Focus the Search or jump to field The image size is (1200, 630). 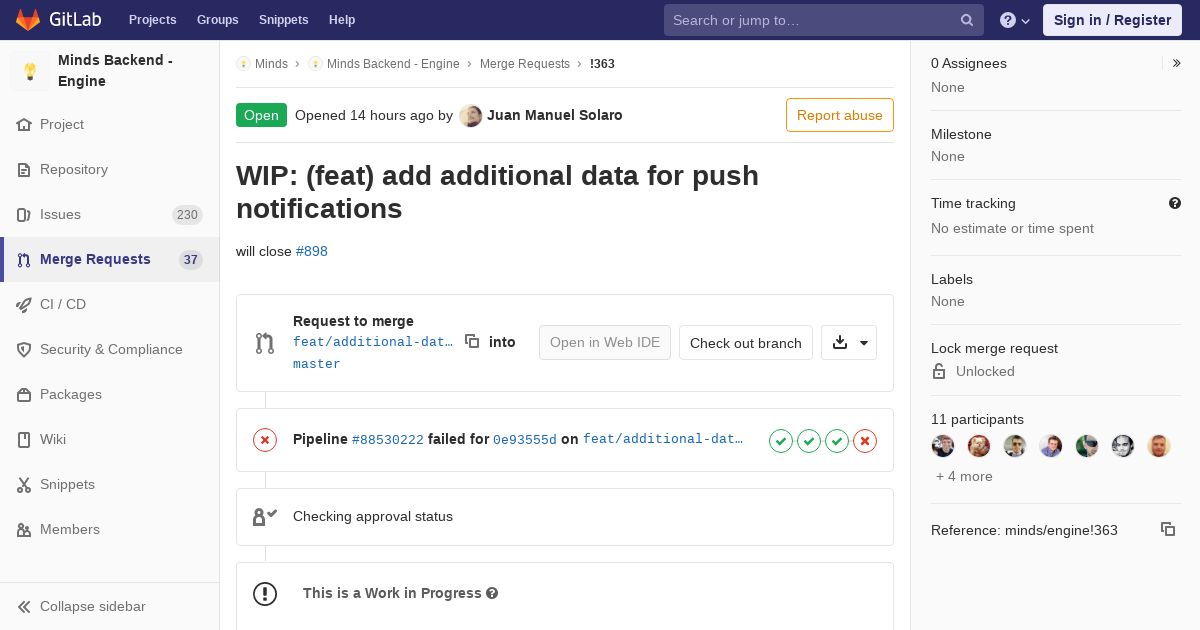(x=810, y=20)
